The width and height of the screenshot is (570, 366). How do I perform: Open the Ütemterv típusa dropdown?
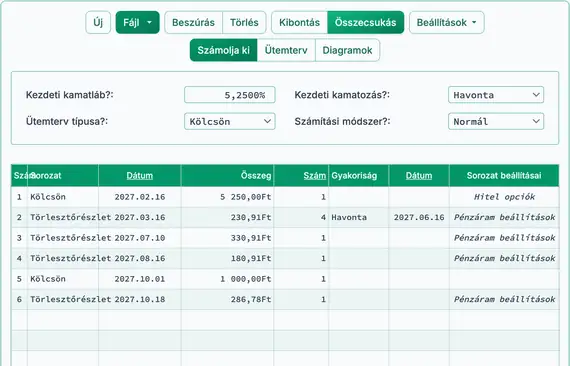pyautogui.click(x=230, y=121)
